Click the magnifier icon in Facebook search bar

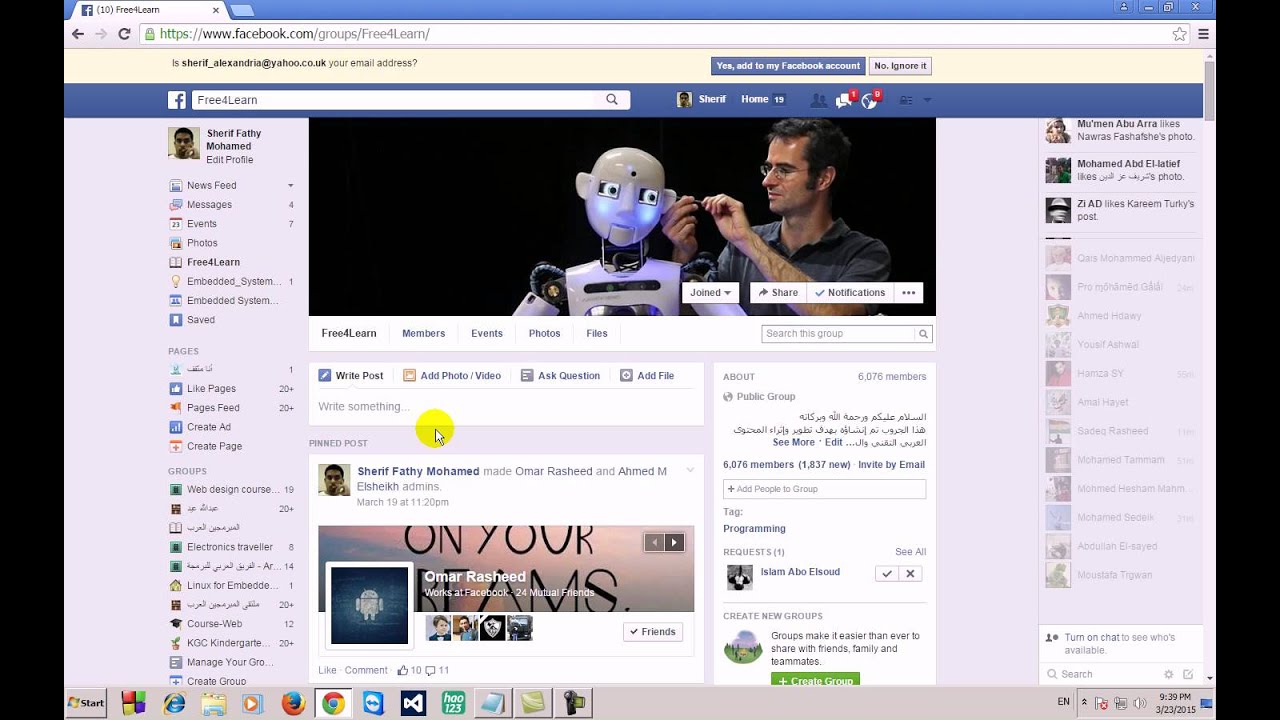(x=612, y=100)
